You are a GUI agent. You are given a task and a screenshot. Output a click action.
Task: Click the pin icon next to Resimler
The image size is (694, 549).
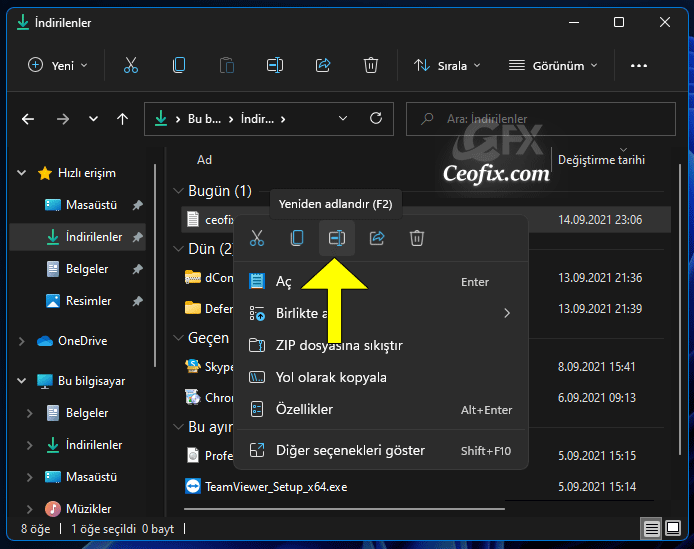tap(138, 301)
